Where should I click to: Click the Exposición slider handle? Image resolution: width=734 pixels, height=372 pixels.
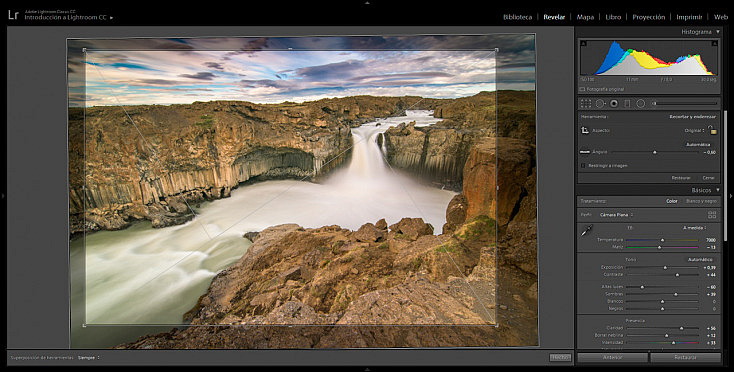coord(665,268)
